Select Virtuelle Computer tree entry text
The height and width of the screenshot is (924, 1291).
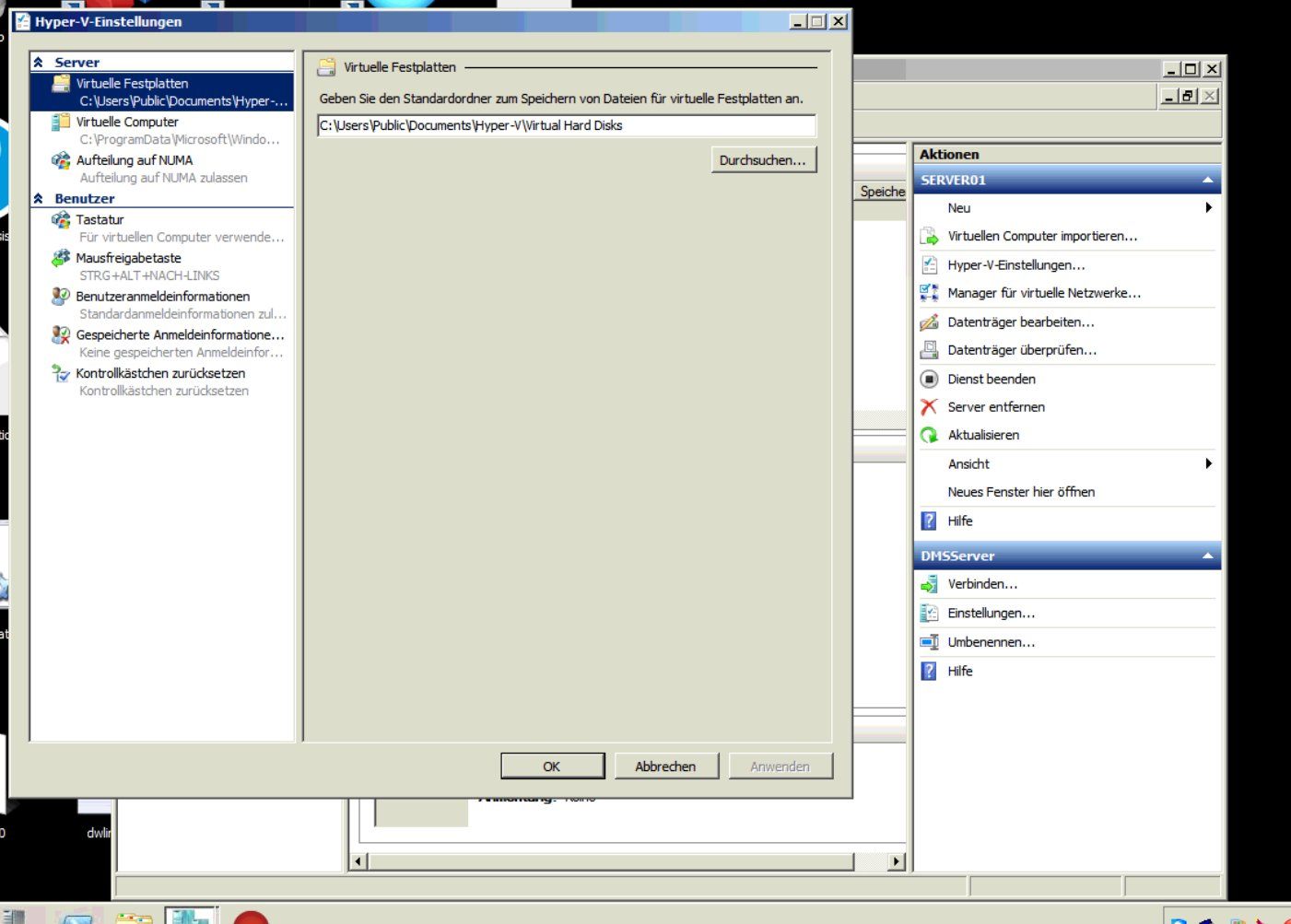[127, 122]
